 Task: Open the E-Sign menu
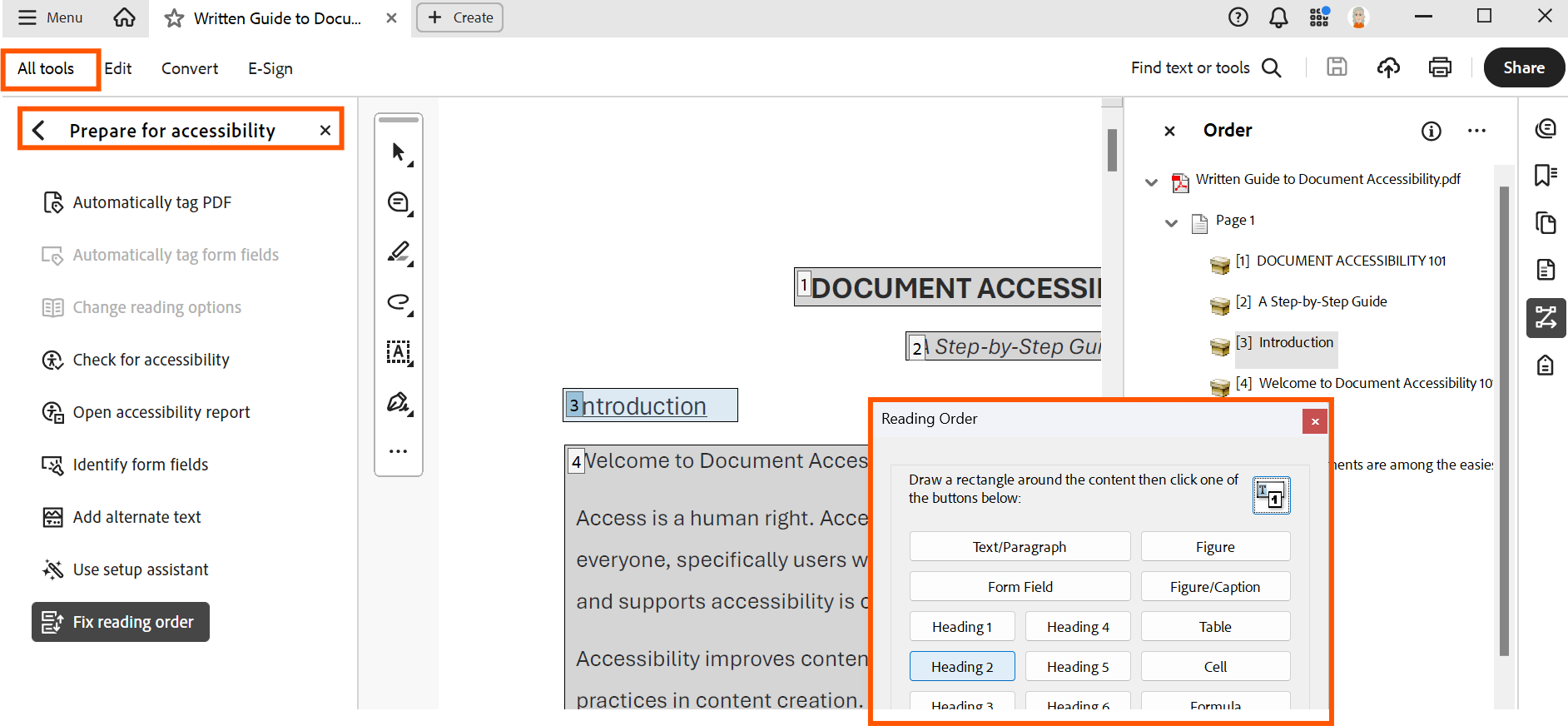tap(270, 68)
